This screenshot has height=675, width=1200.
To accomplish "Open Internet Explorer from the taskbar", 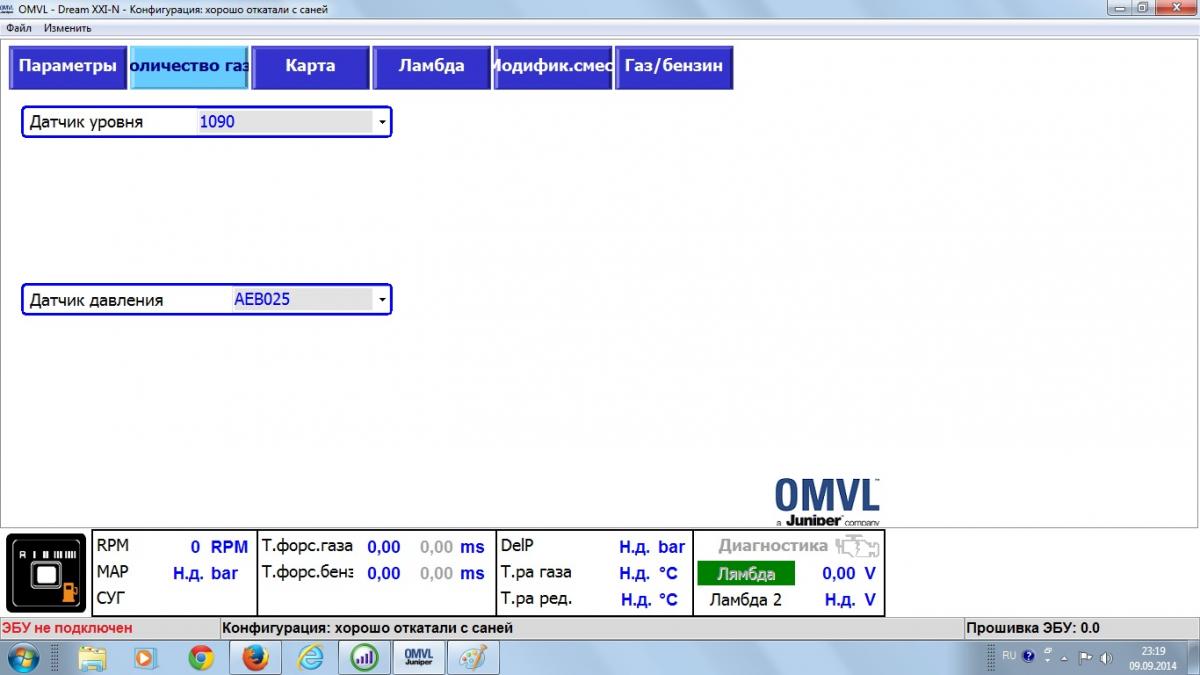I will tap(310, 657).
